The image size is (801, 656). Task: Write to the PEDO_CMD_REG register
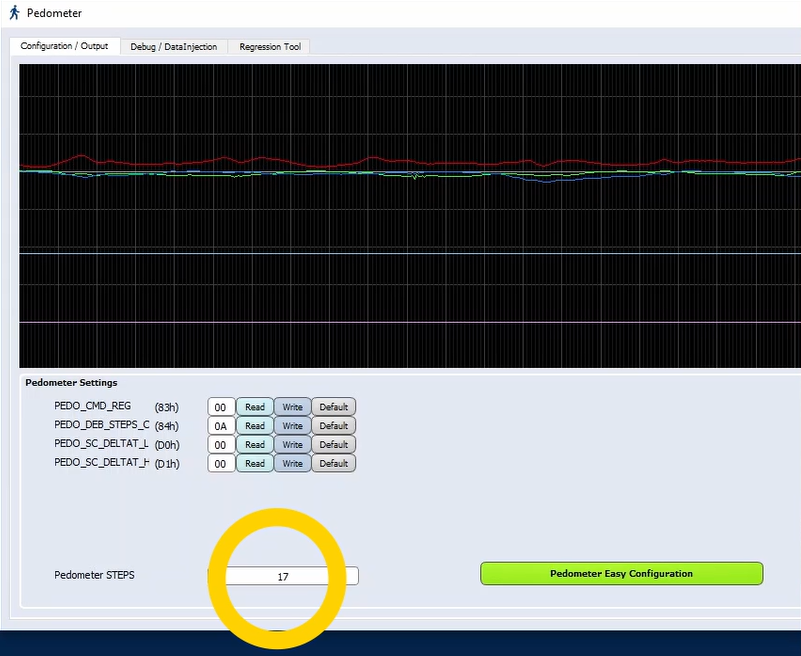pos(292,407)
